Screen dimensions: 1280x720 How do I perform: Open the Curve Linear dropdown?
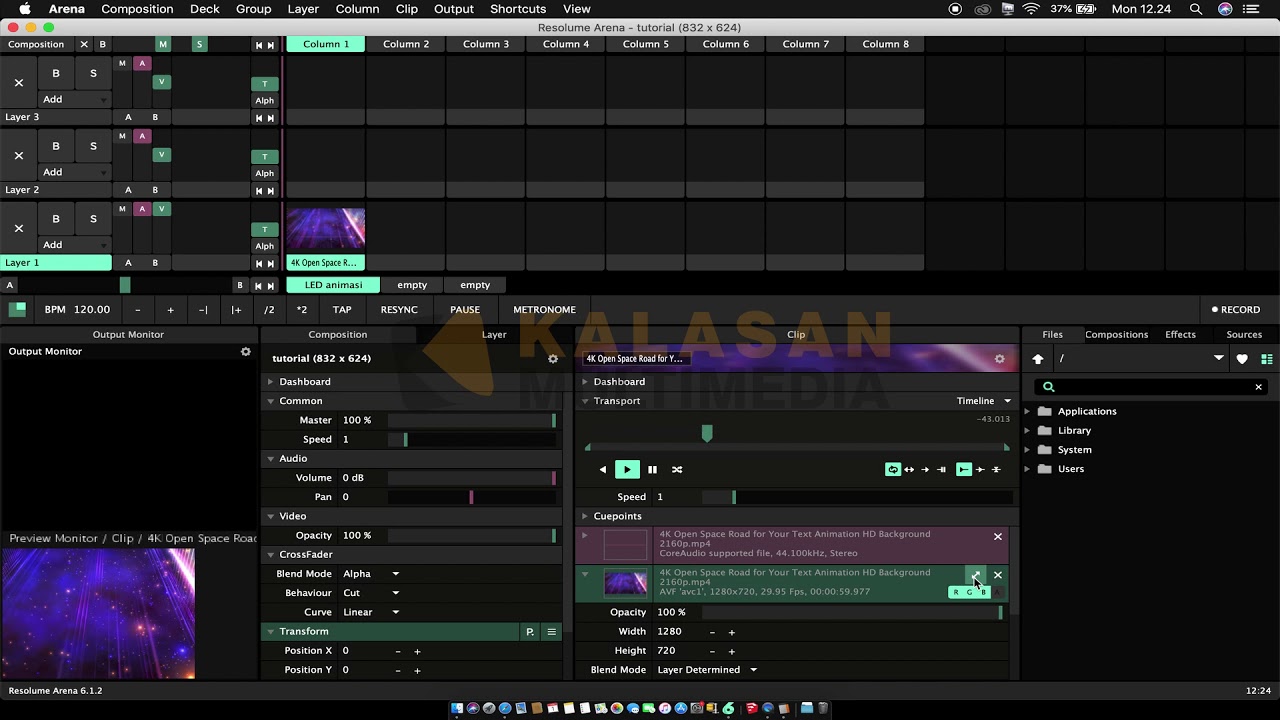(371, 612)
